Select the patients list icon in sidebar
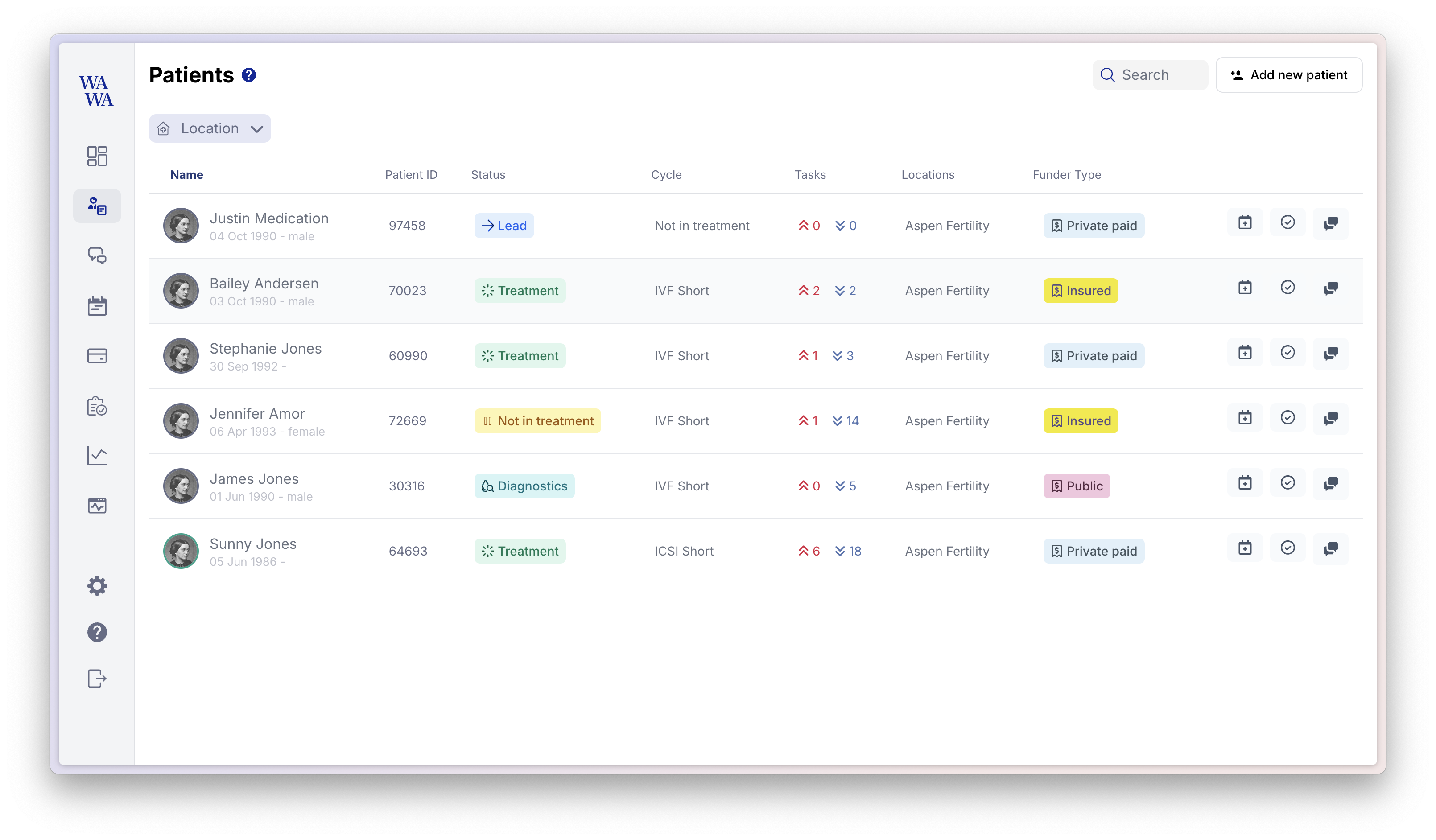The width and height of the screenshot is (1436, 840). (x=97, y=206)
